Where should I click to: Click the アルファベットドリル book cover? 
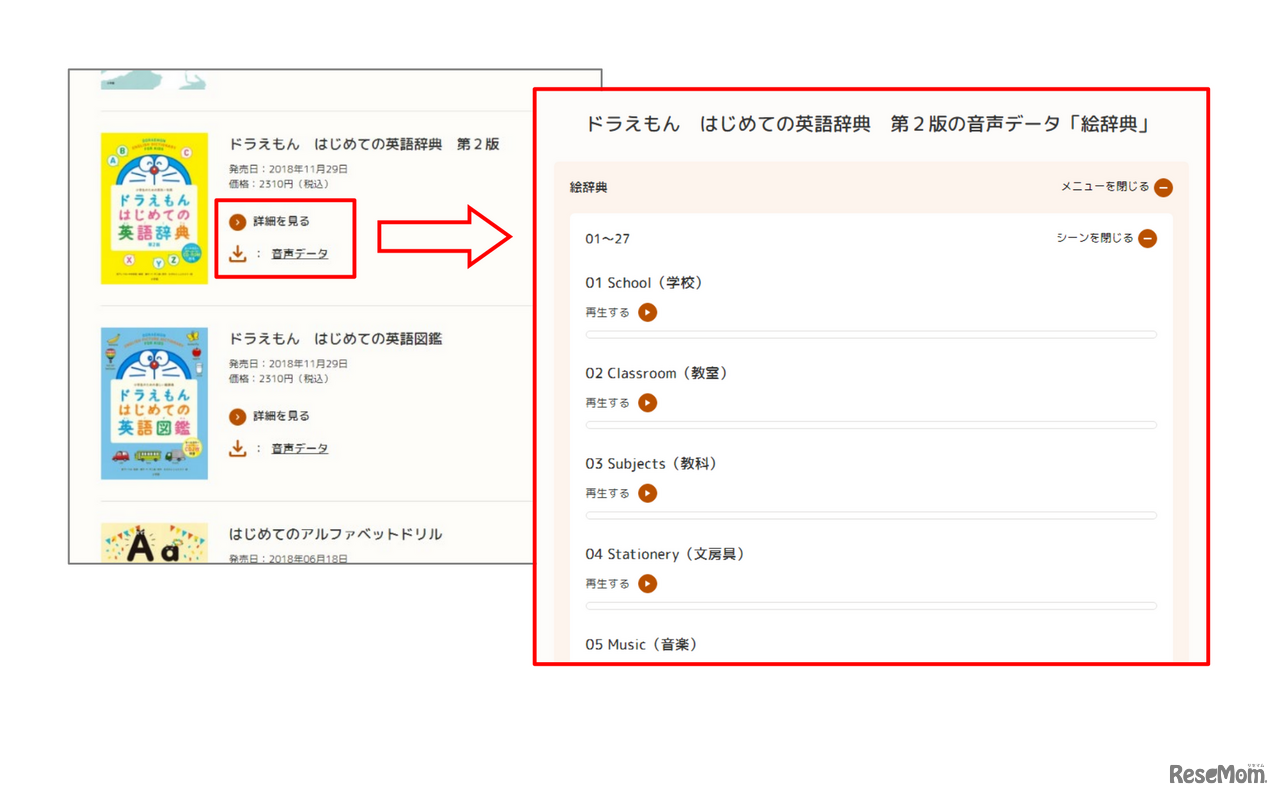(154, 543)
